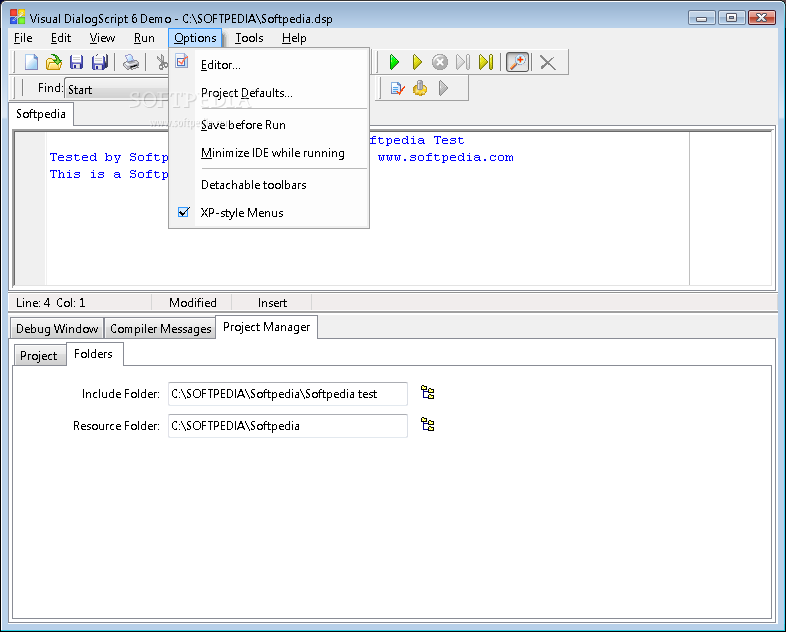Open an existing file with folder icon
This screenshot has width=786, height=632.
pyautogui.click(x=54, y=62)
